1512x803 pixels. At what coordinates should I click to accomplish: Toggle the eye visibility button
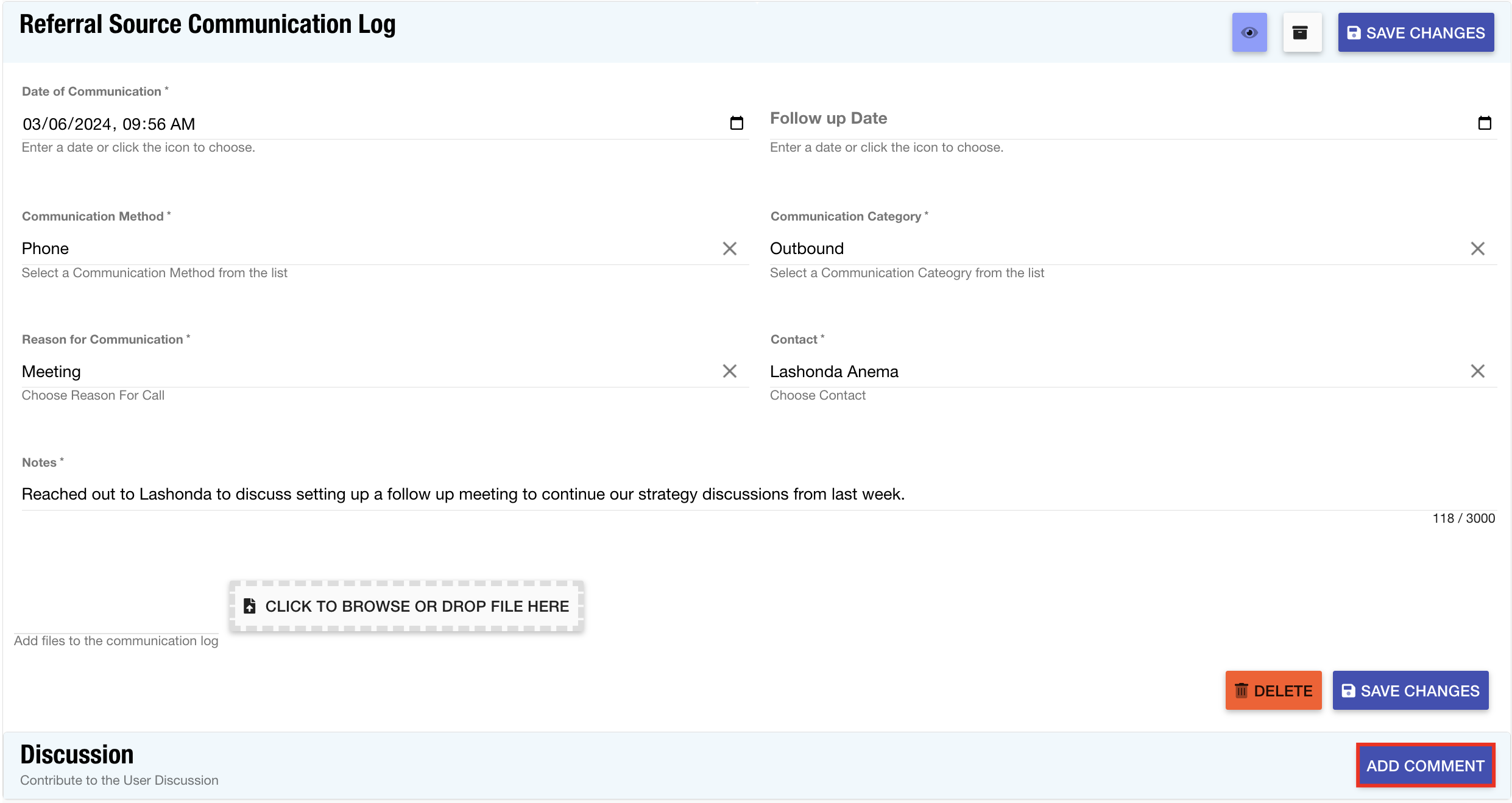(1249, 32)
